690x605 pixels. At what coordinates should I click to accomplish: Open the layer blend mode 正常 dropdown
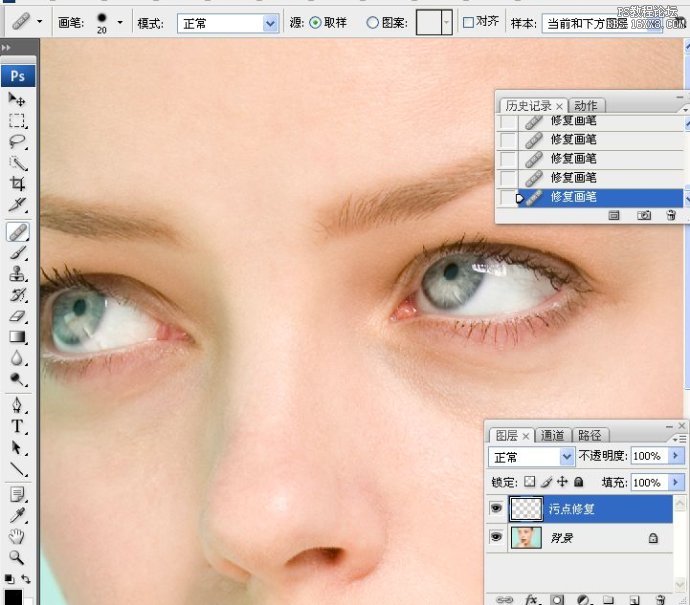531,457
